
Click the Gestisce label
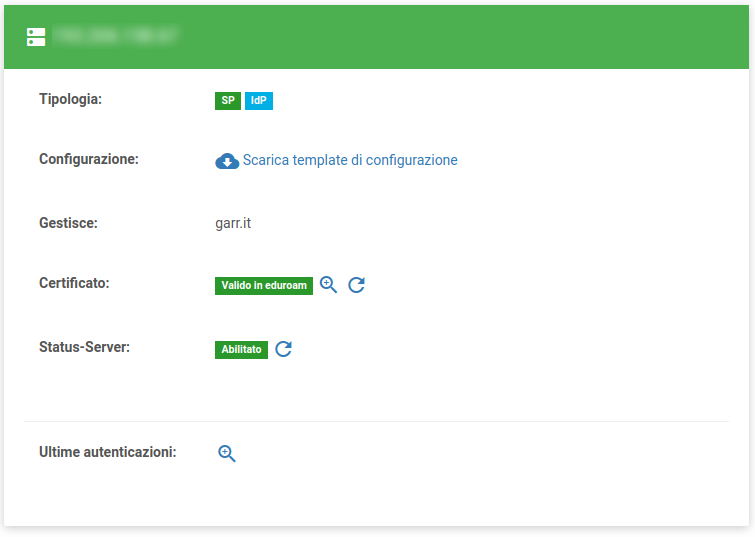pos(68,223)
